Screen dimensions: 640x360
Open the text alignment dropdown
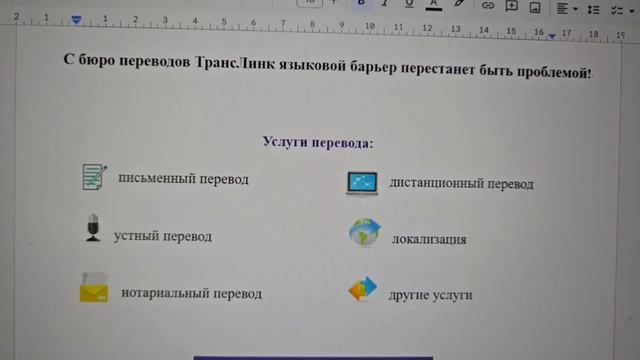[x=567, y=8]
